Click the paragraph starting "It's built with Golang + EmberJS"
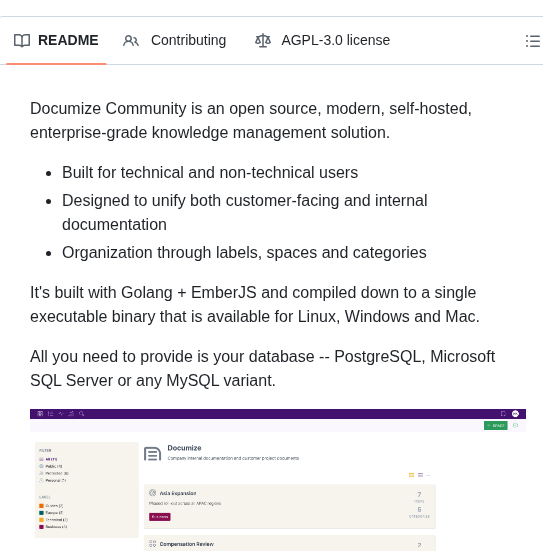The image size is (543, 551). 255,305
